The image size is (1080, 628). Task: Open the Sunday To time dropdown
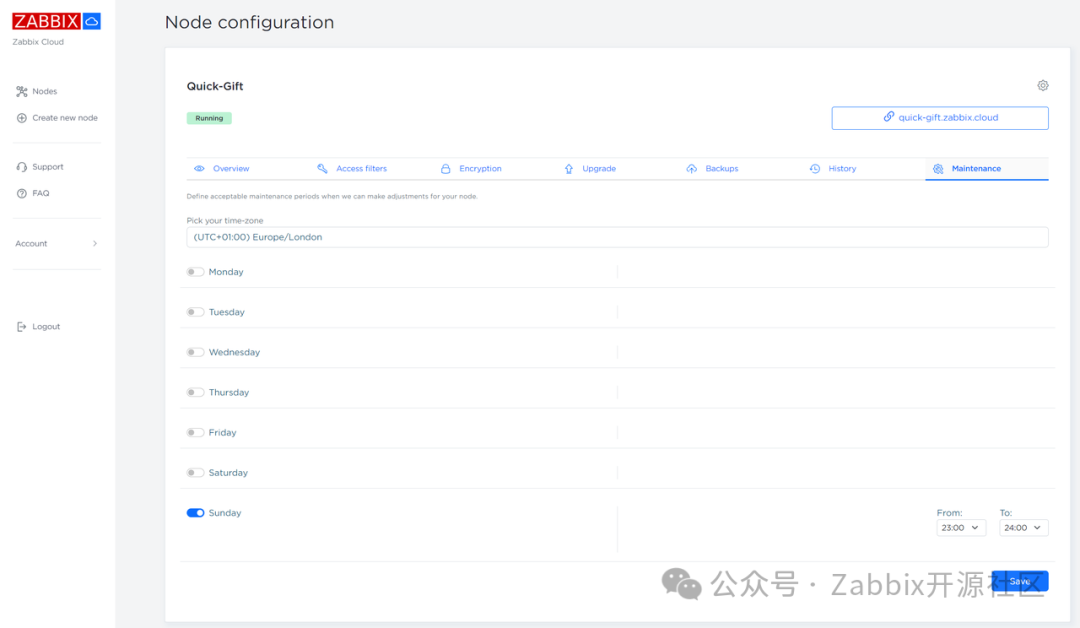coord(1024,527)
